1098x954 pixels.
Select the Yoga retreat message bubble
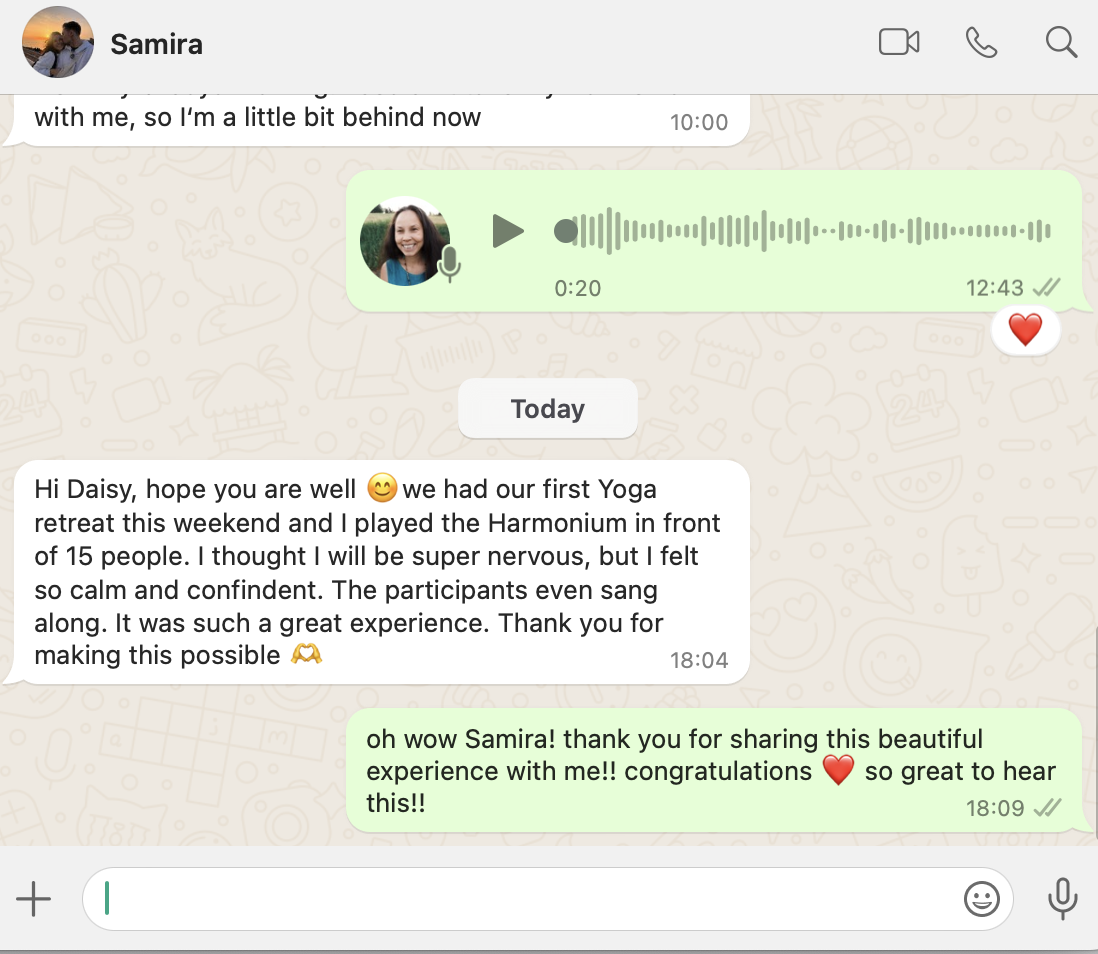pos(382,572)
